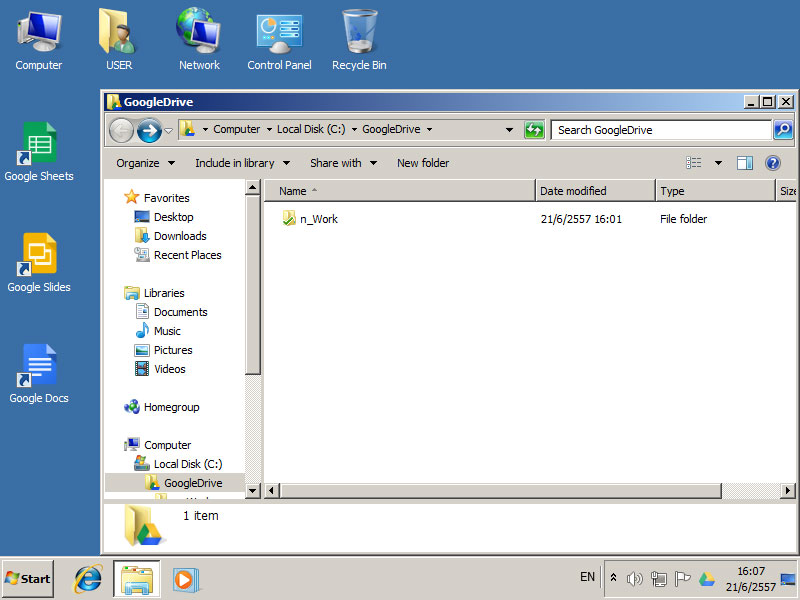The image size is (800, 600).
Task: Launch Internet Explorer from the taskbar
Action: point(88,579)
